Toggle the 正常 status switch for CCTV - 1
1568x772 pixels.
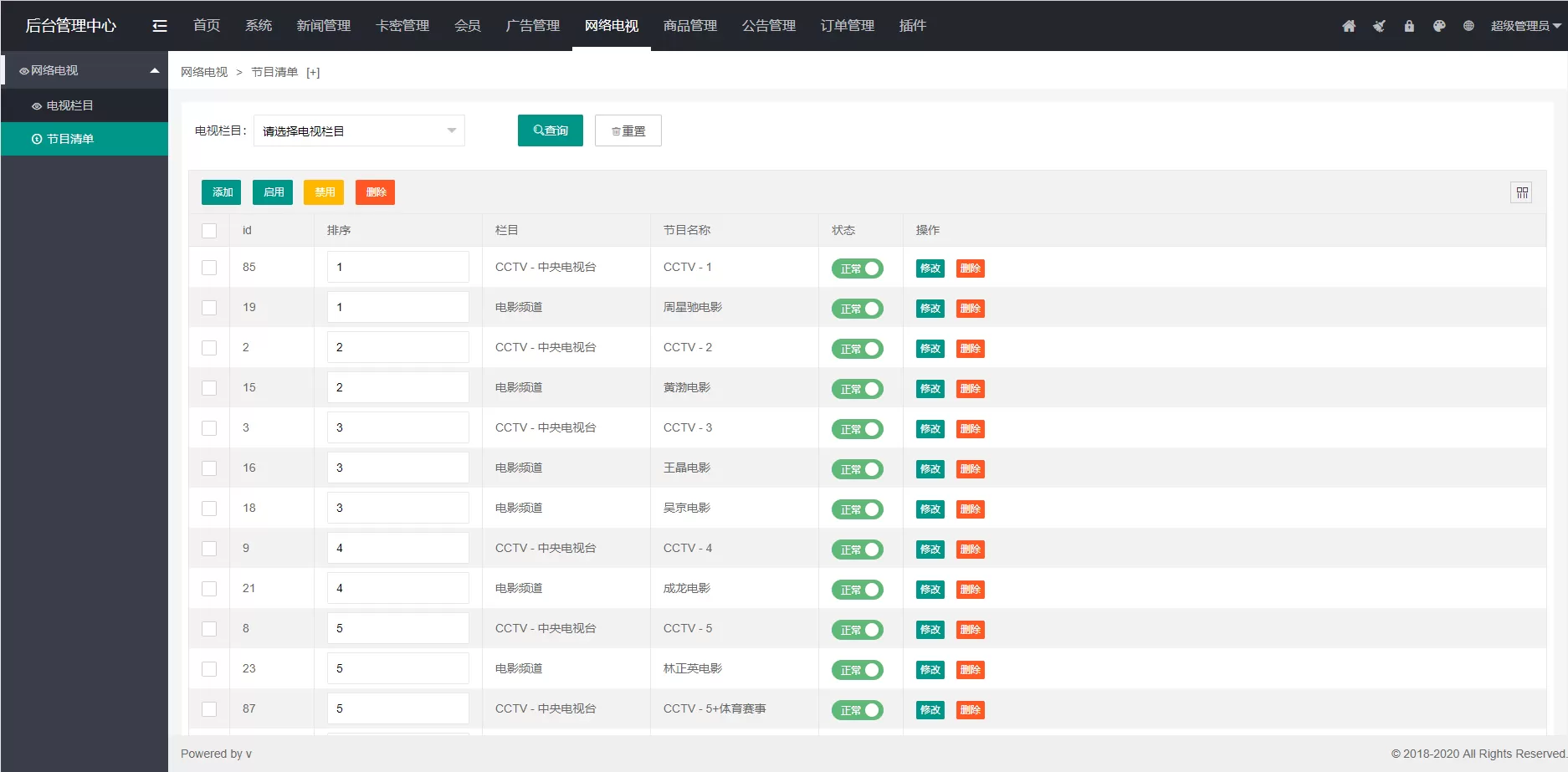[x=857, y=268]
